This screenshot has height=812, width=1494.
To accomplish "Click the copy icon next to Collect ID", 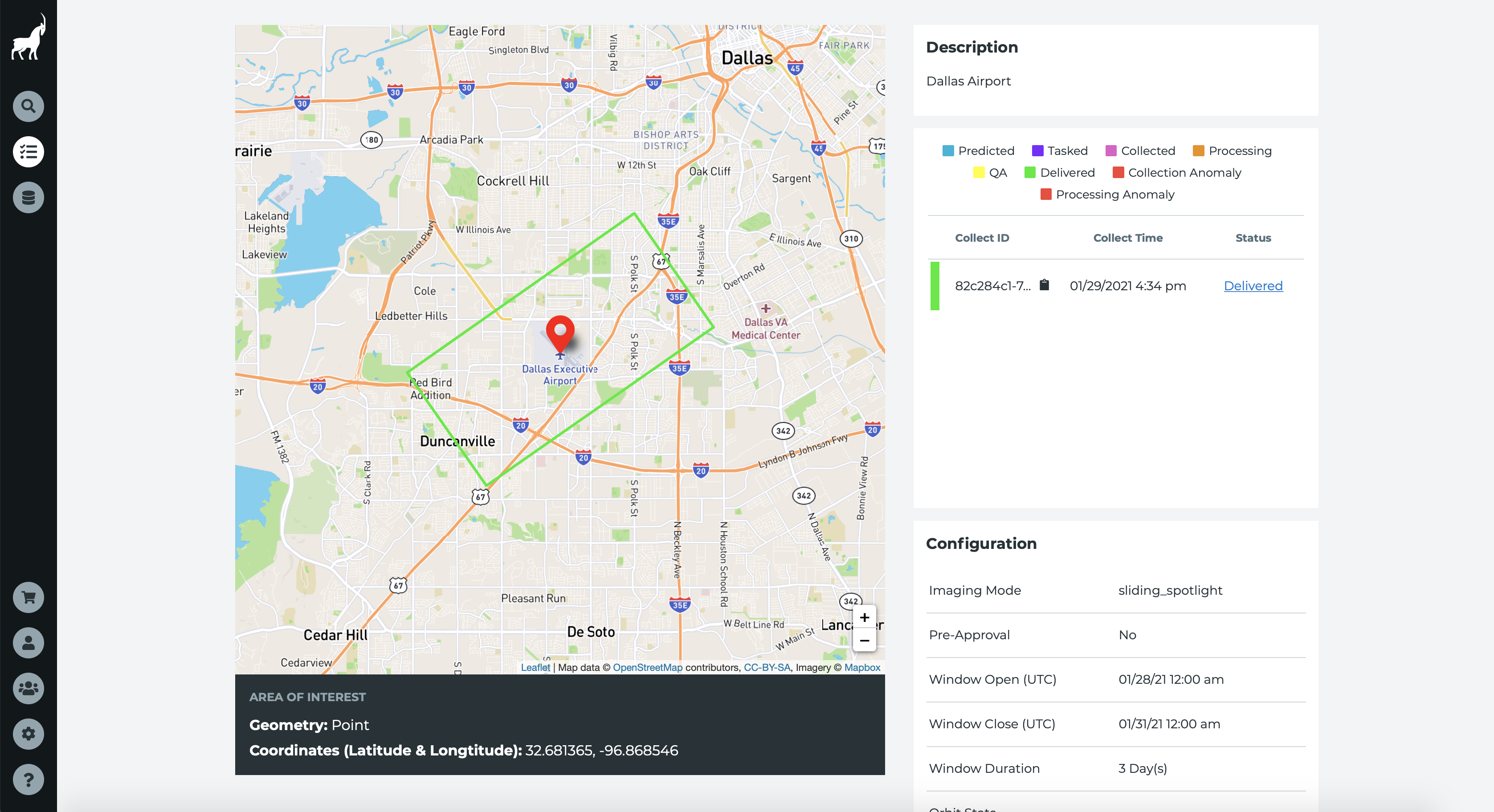I will [1044, 285].
